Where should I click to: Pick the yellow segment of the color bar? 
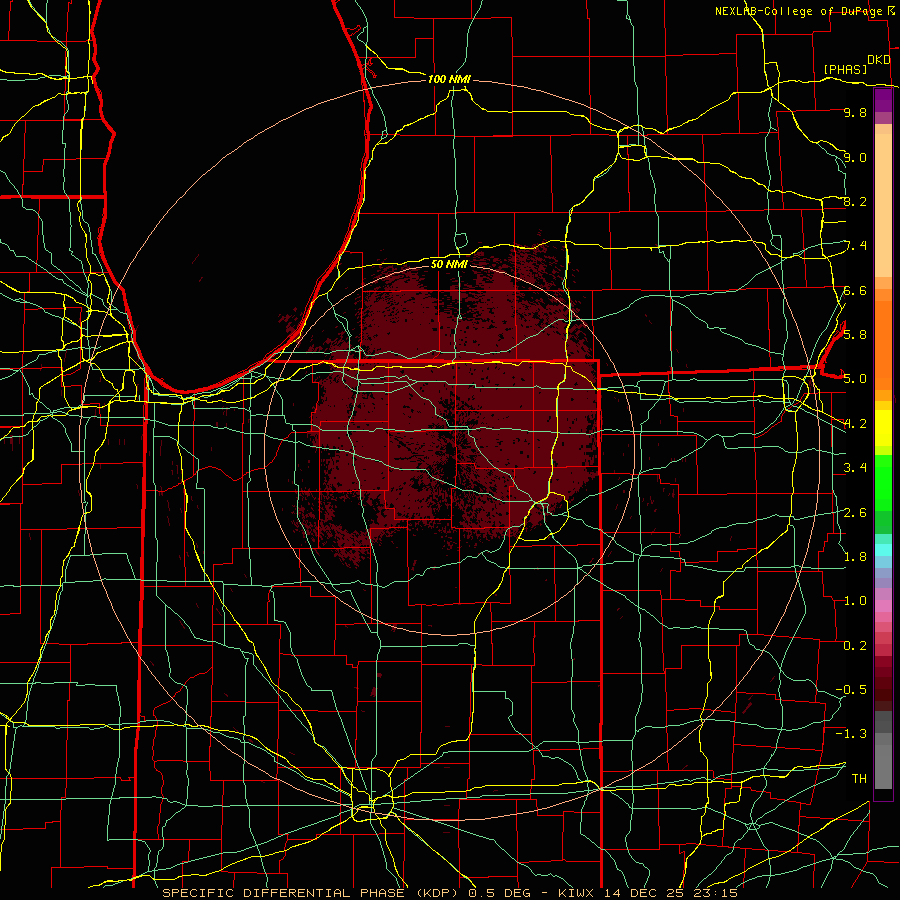(x=883, y=428)
